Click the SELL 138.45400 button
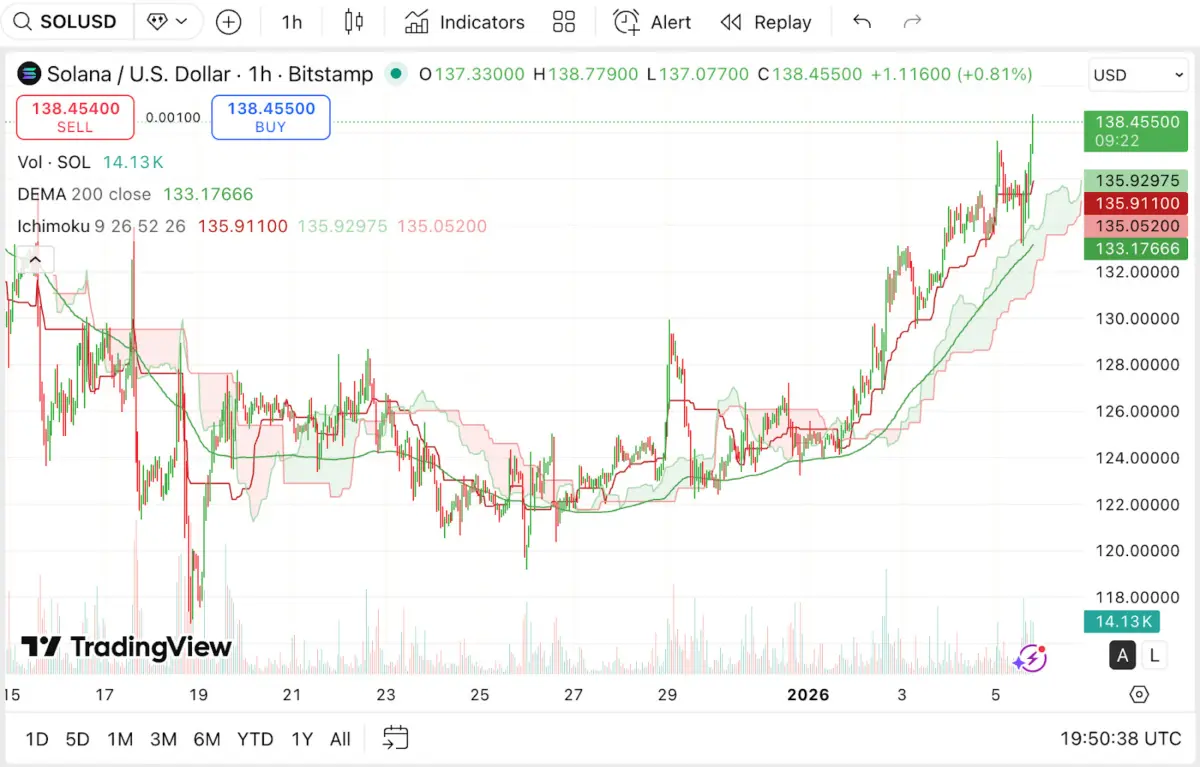1200x767 pixels. 74,117
